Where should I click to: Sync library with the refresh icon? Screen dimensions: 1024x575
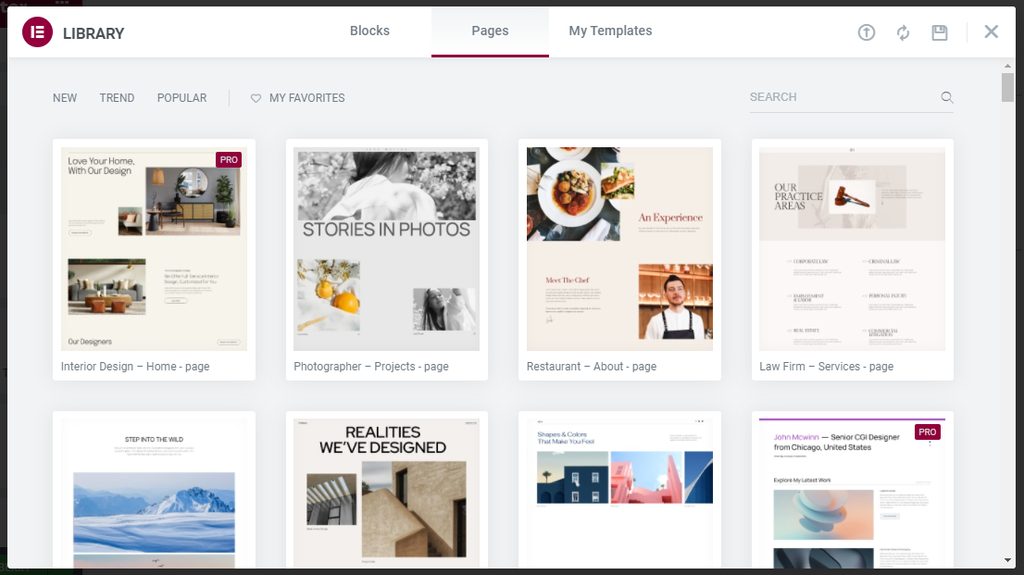point(903,33)
